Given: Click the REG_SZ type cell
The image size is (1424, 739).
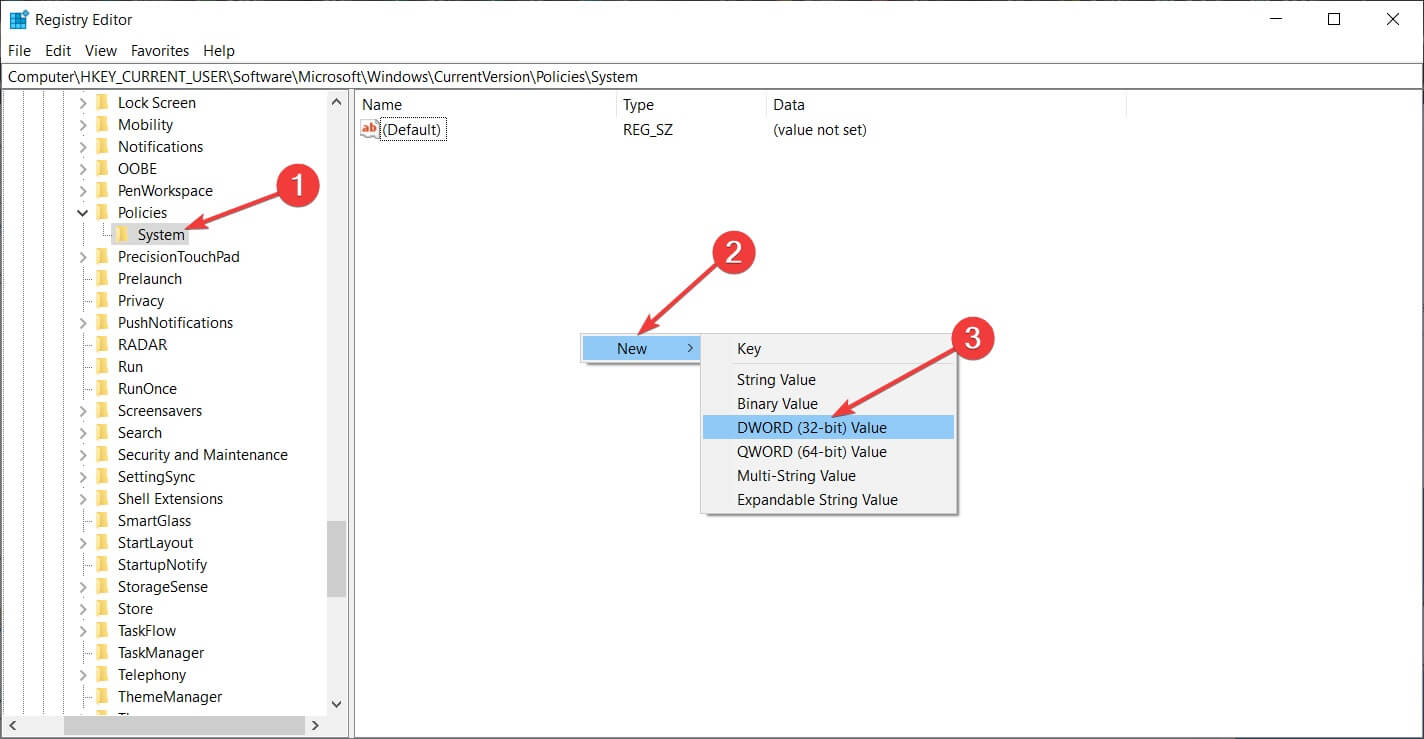Looking at the screenshot, I should (648, 129).
